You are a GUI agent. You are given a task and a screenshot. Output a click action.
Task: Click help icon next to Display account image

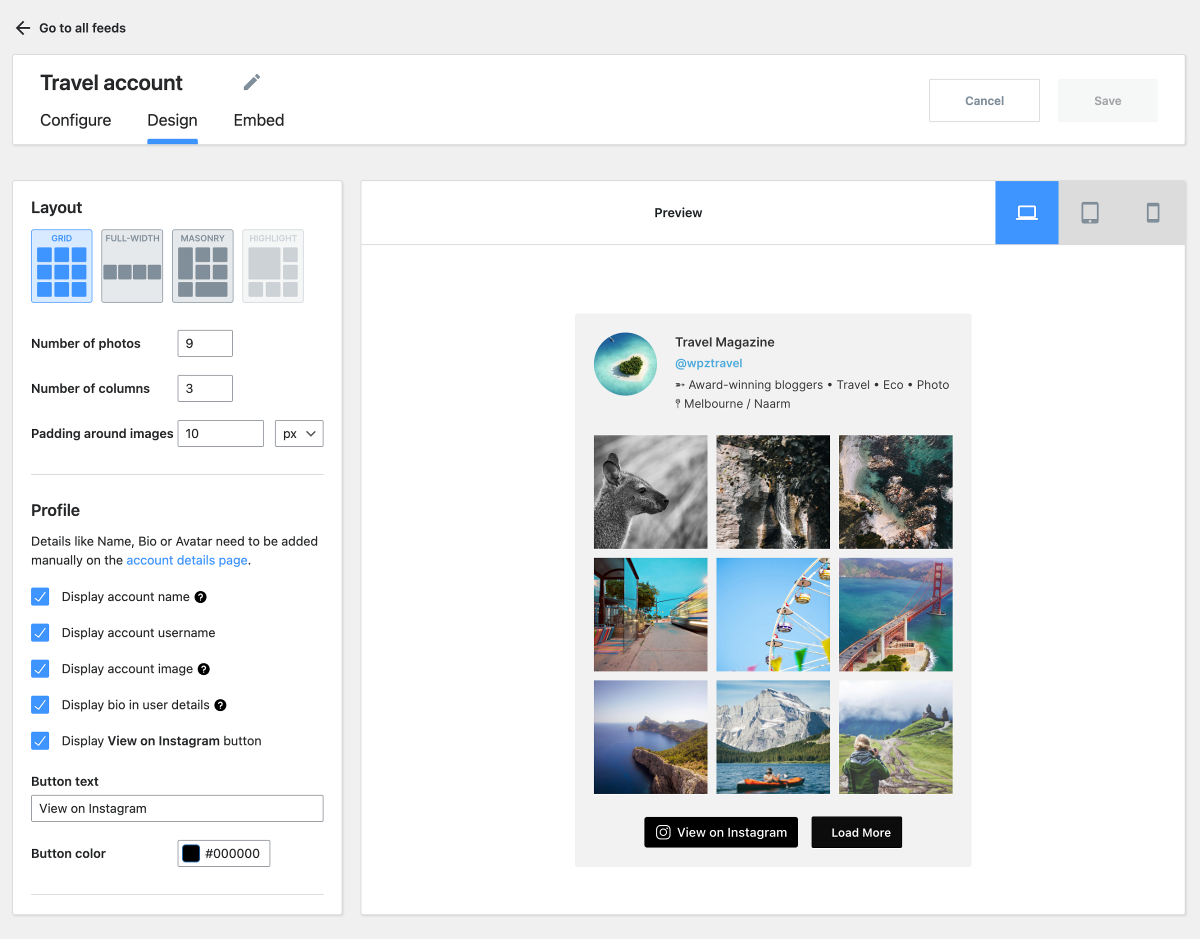[204, 669]
